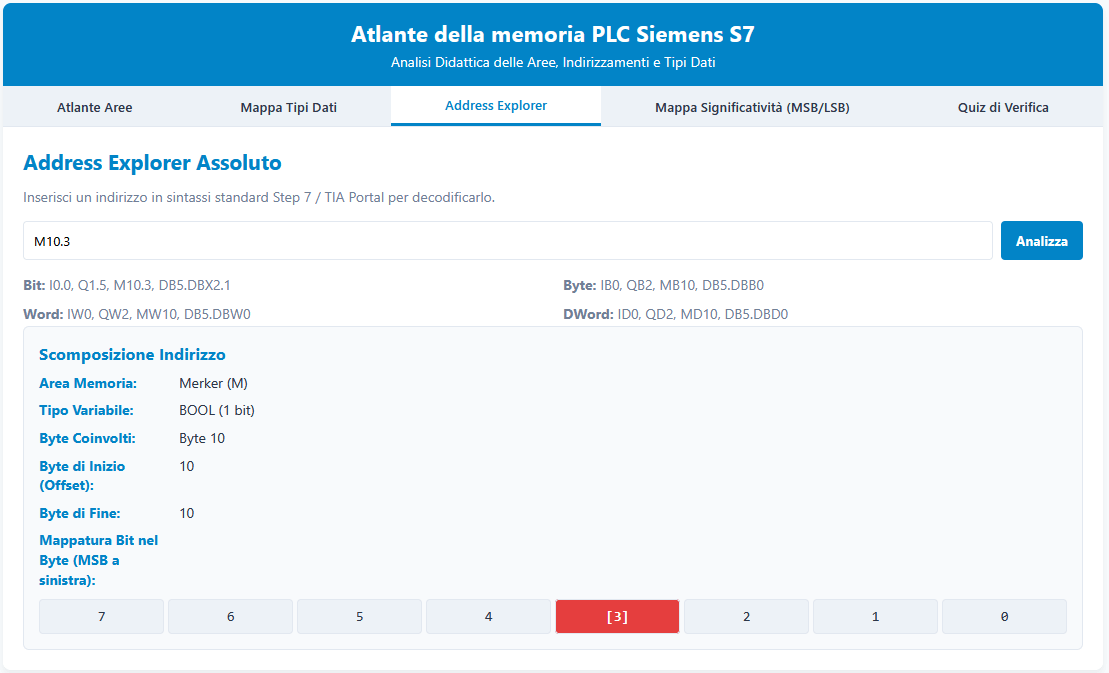This screenshot has height=673, width=1109.
Task: Click the Byte di Inizio (Offset) label
Action: 82,476
